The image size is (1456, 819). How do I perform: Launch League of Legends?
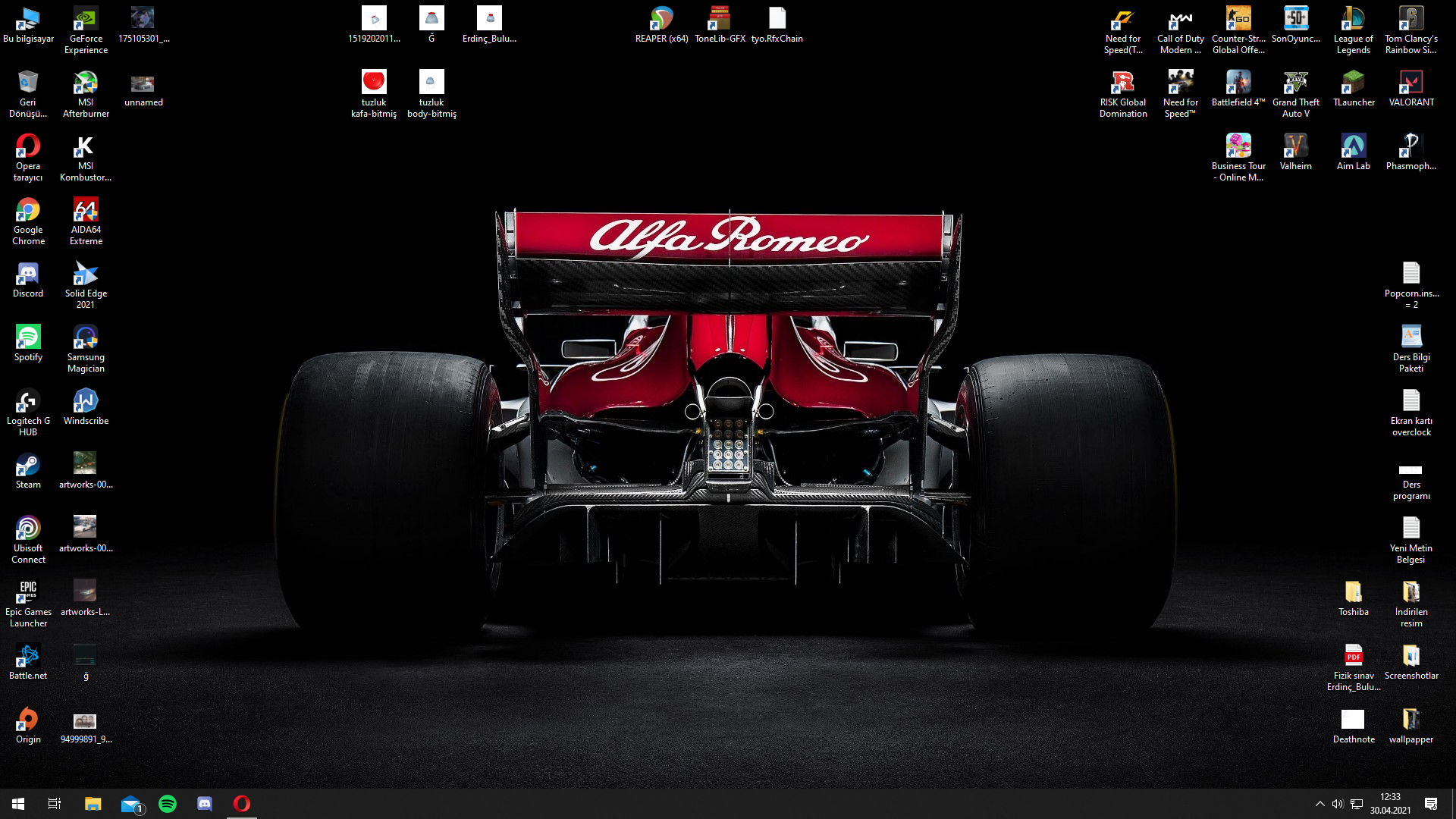[x=1353, y=17]
